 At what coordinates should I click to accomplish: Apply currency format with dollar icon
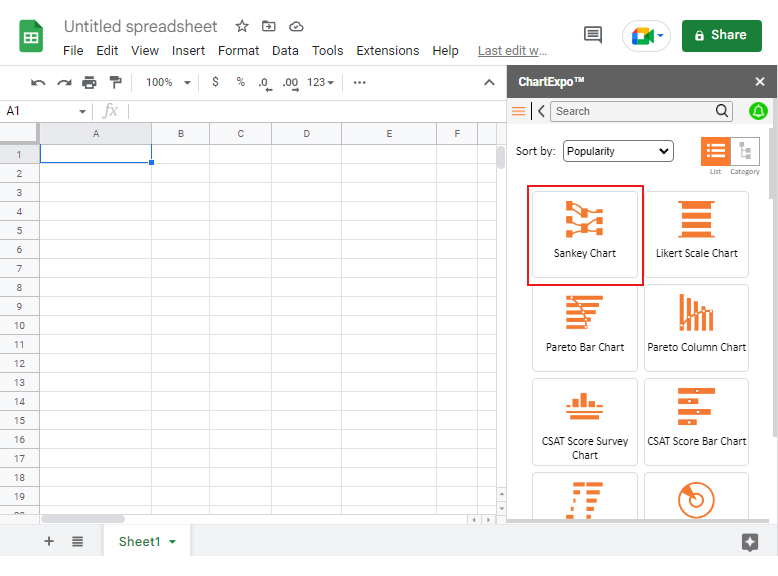(x=215, y=82)
